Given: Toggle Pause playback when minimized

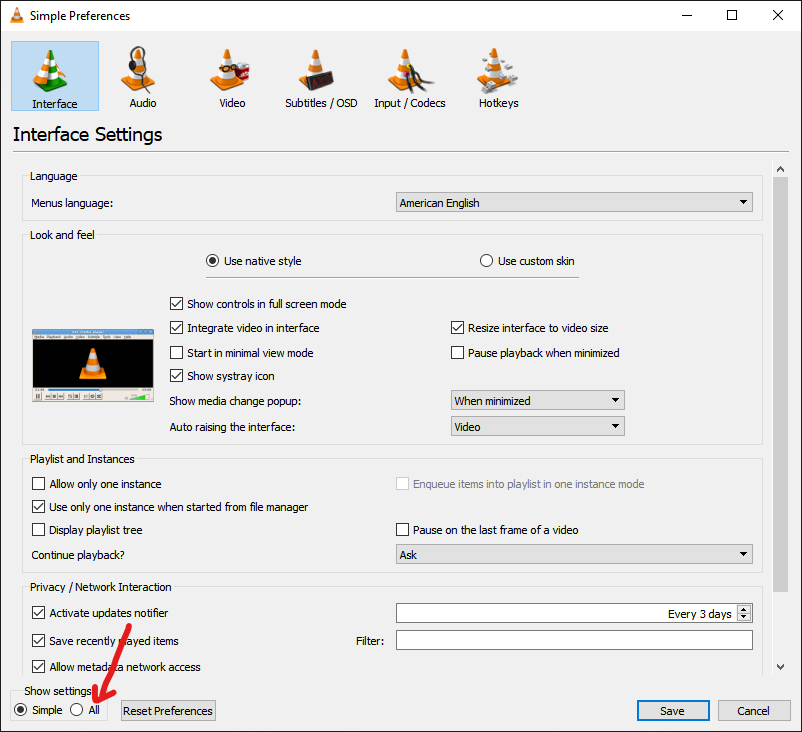Looking at the screenshot, I should (x=458, y=353).
